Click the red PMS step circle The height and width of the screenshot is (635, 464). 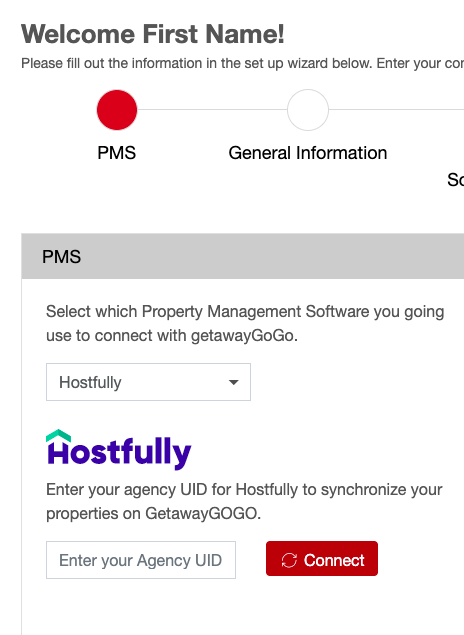(117, 110)
